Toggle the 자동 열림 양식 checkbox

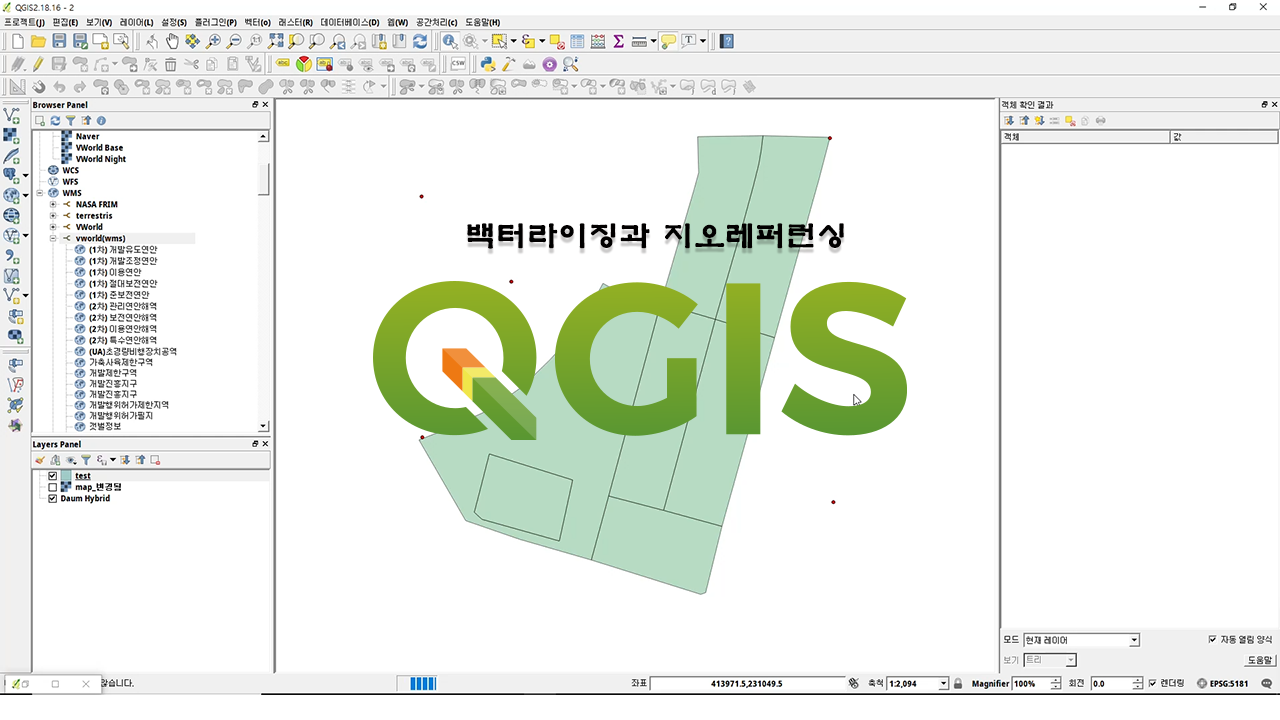point(1213,639)
